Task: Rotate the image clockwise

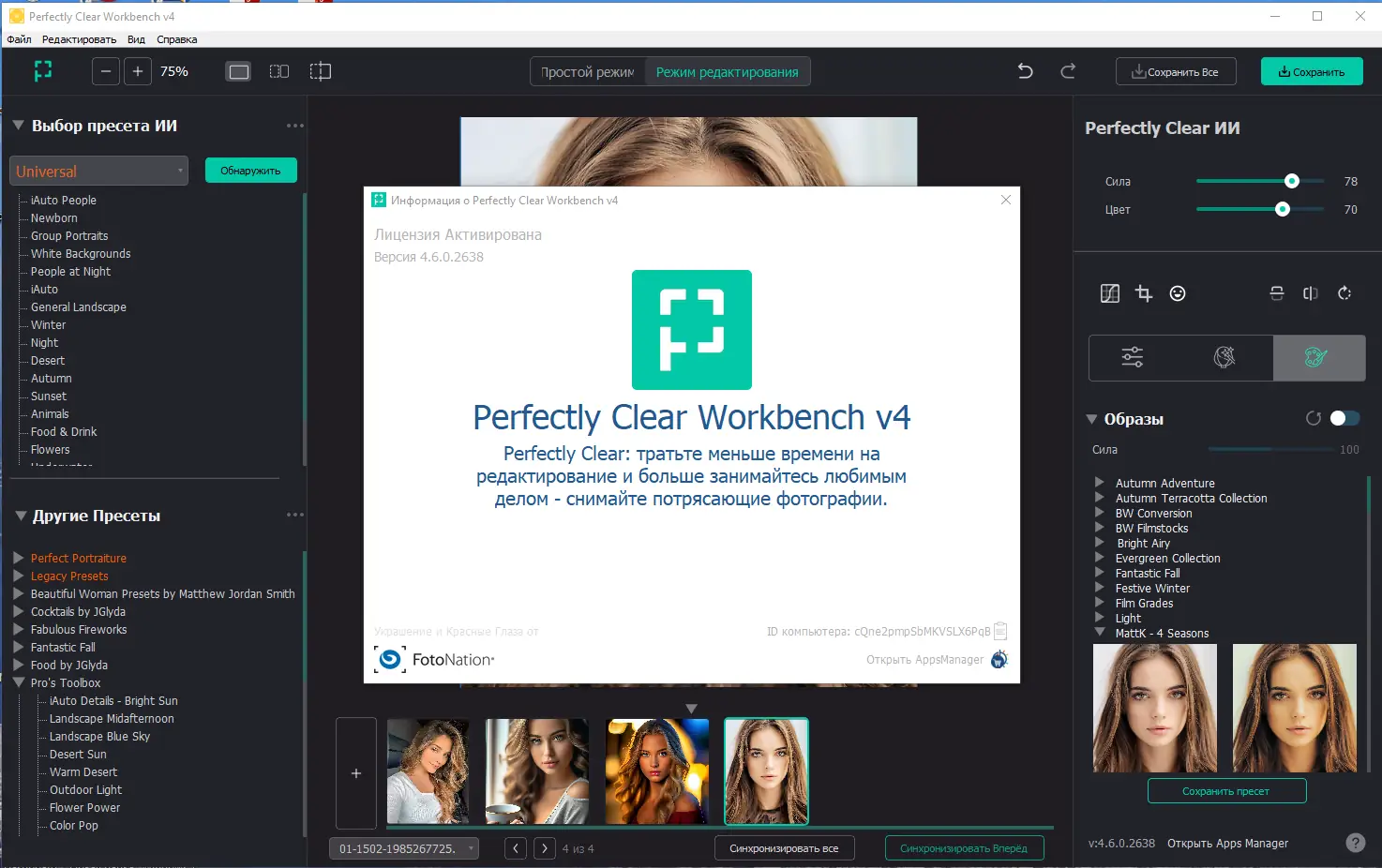Action: [x=1344, y=293]
